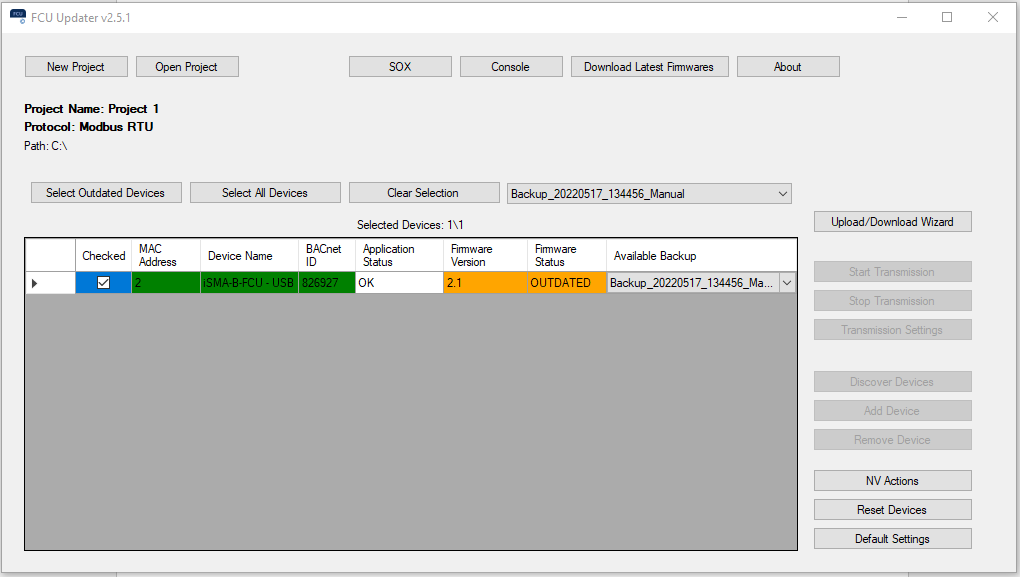Viewport: 1020px width, 577px height.
Task: Click Select Outdated Devices
Action: coord(106,193)
